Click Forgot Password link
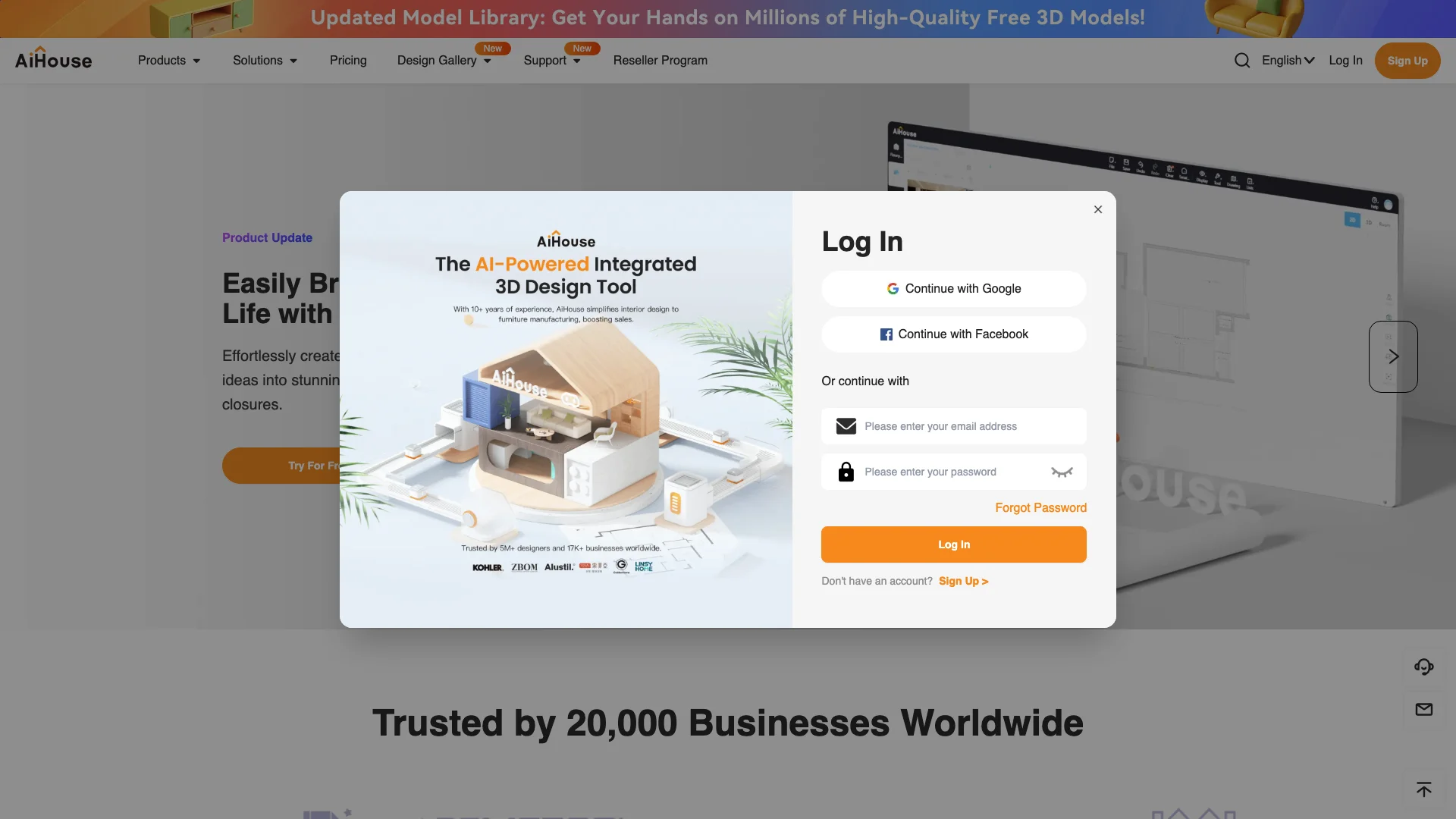 tap(1041, 508)
